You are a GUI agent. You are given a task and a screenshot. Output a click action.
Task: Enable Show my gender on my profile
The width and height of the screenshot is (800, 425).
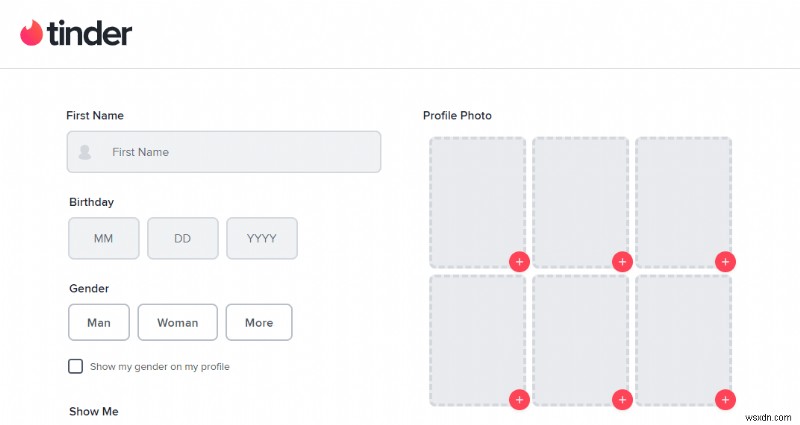click(76, 366)
